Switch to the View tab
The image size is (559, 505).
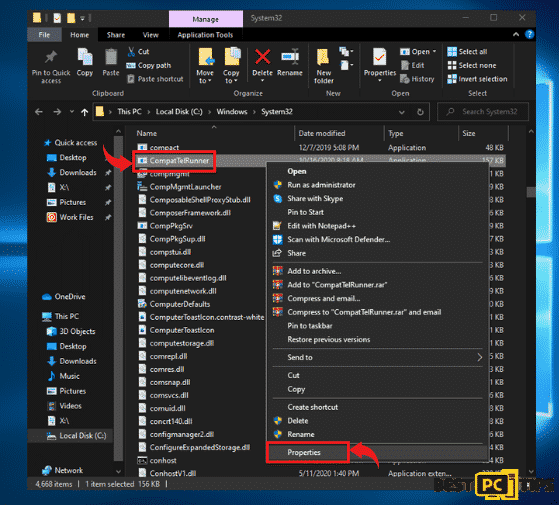150,35
